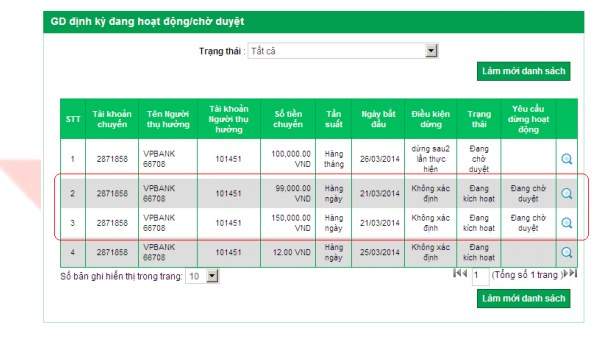Open the Trạng thái dropdown

[x=343, y=51]
